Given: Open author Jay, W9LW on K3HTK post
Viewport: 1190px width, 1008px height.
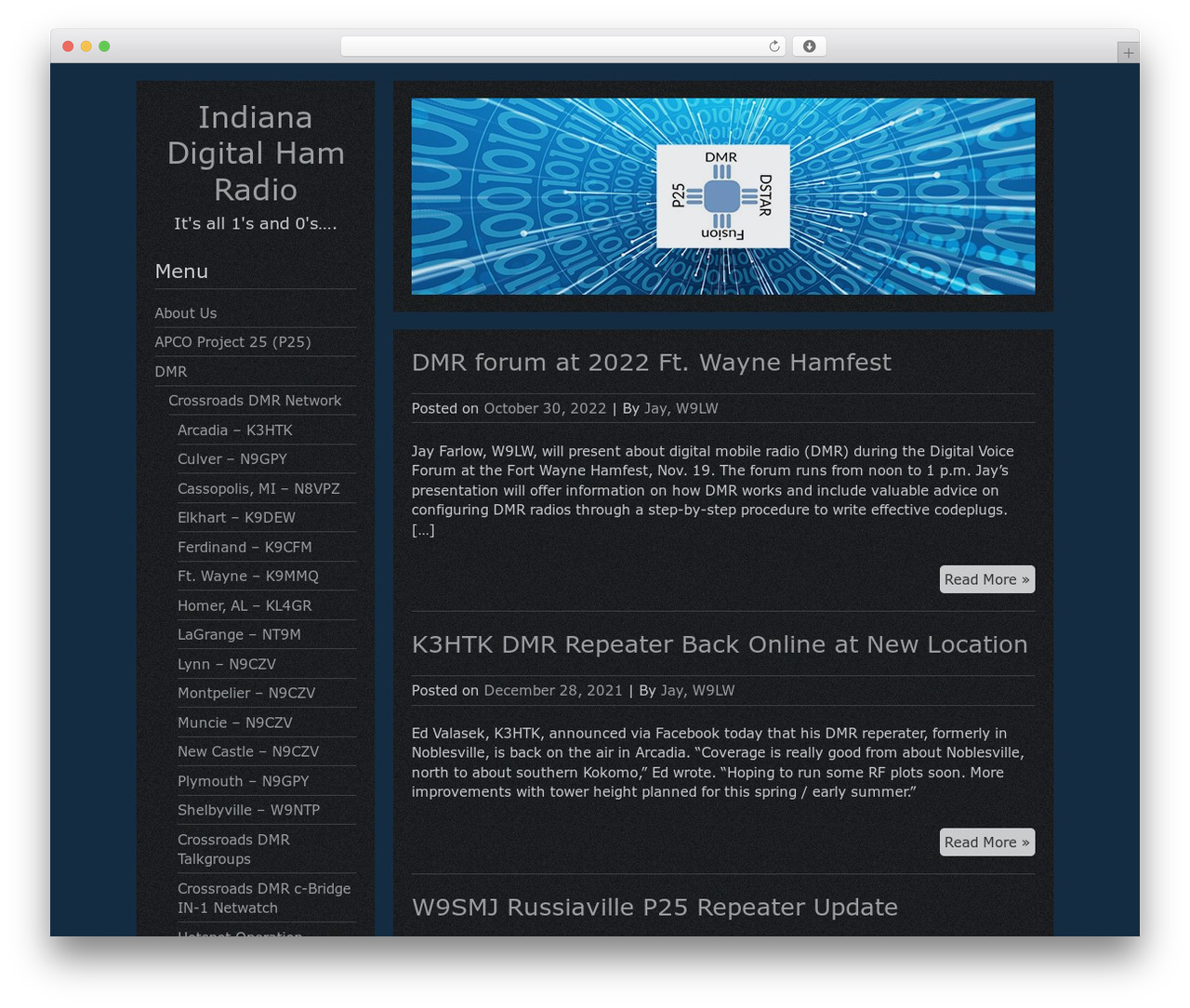Looking at the screenshot, I should [697, 691].
